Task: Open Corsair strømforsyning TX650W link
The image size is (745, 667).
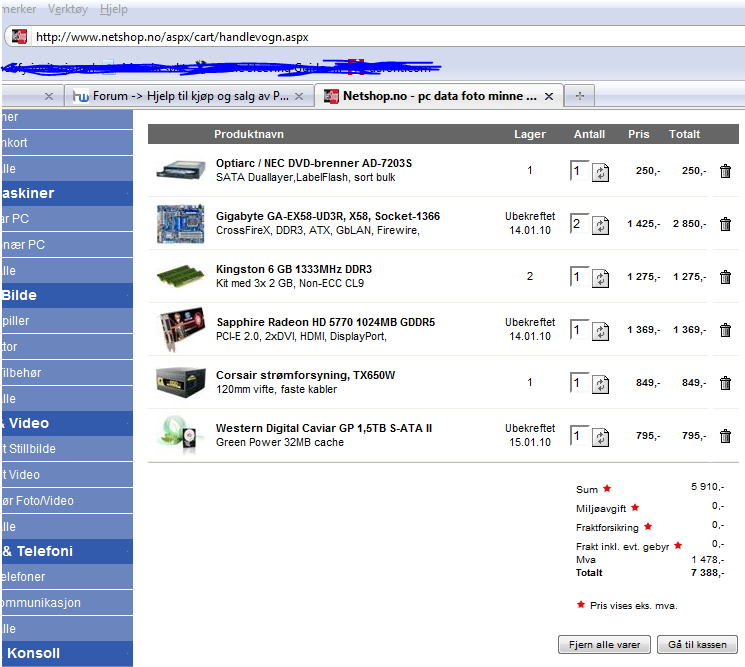Action: 306,375
